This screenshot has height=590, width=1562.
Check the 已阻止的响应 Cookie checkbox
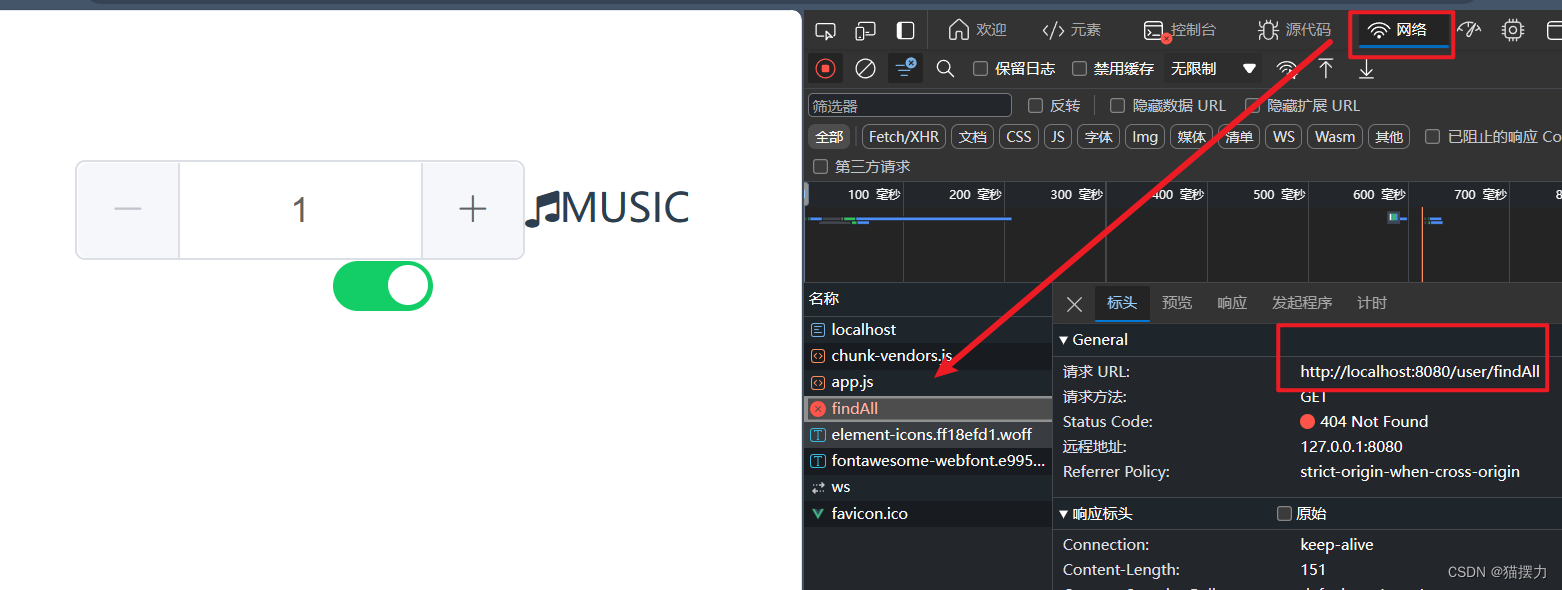coord(1432,136)
